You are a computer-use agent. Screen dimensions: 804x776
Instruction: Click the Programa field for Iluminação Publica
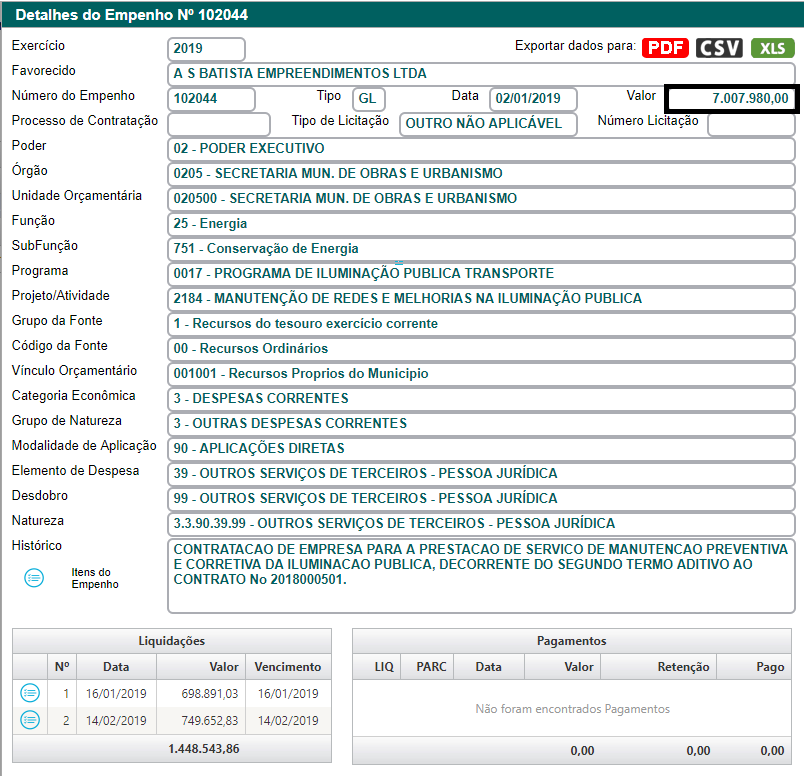(481, 274)
